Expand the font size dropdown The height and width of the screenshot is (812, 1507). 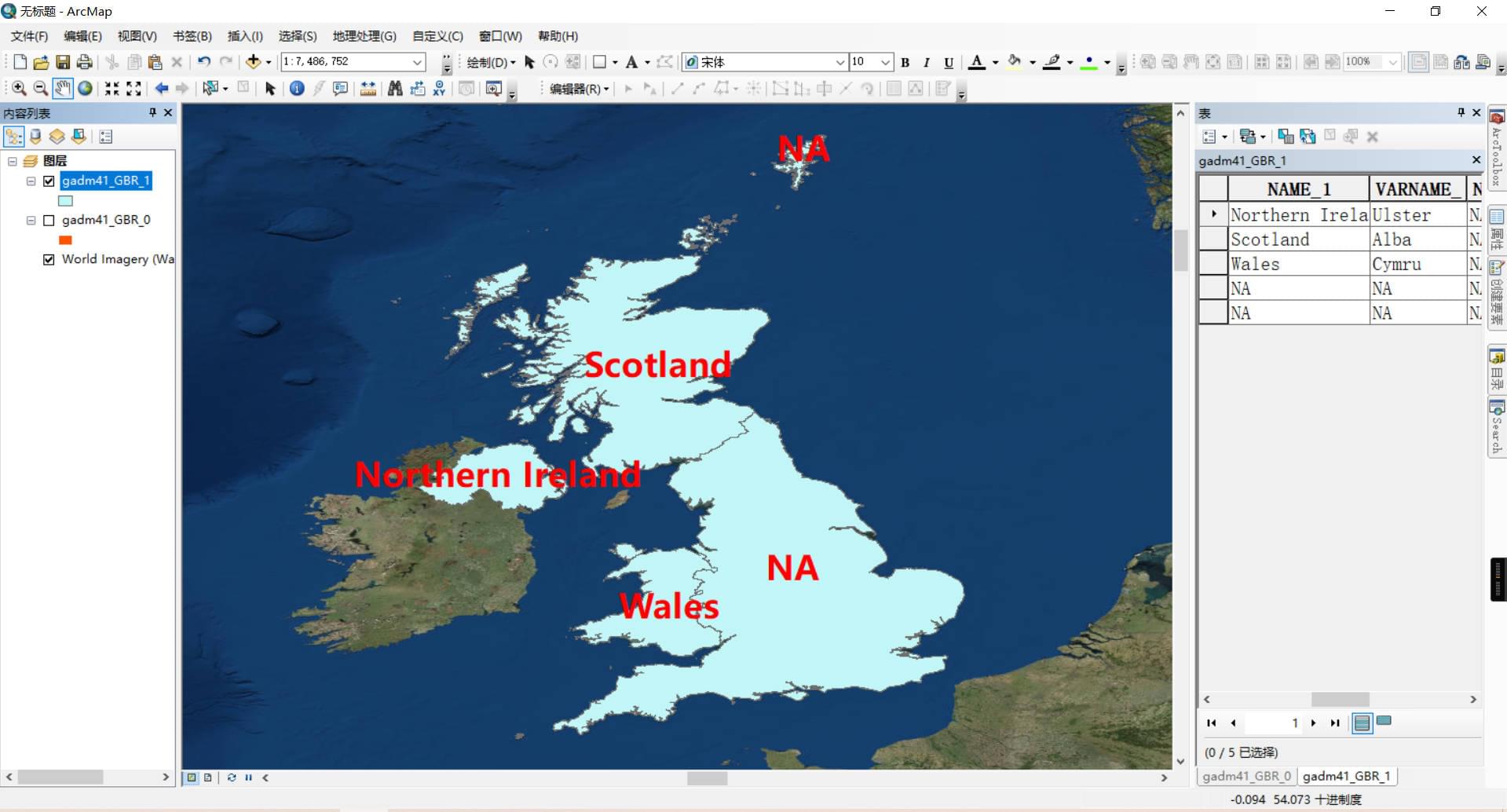pos(885,62)
